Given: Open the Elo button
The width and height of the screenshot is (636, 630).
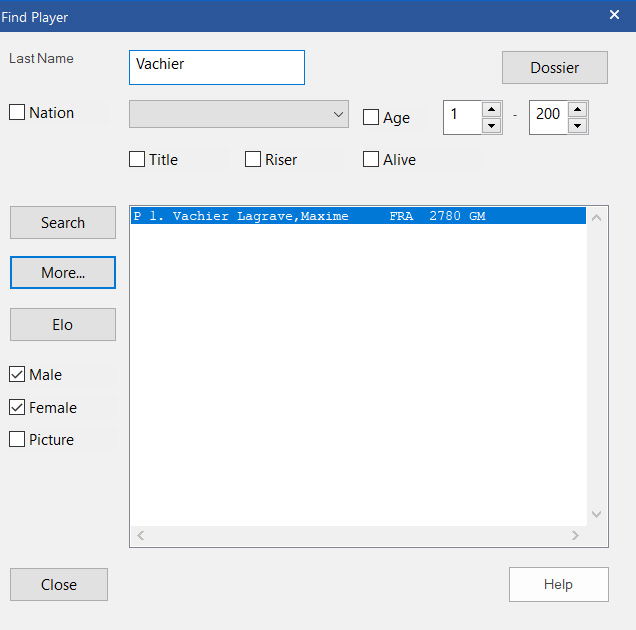Looking at the screenshot, I should point(63,324).
